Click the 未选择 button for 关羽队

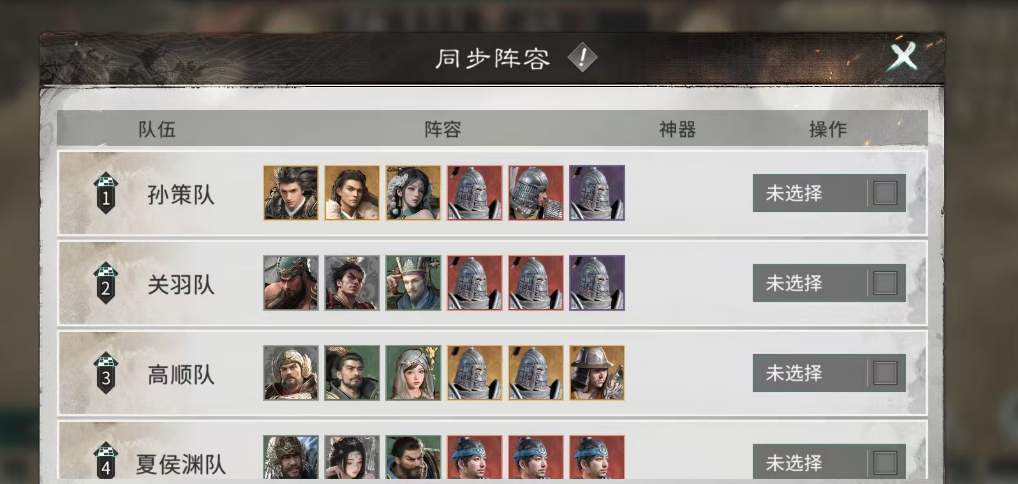tap(829, 283)
